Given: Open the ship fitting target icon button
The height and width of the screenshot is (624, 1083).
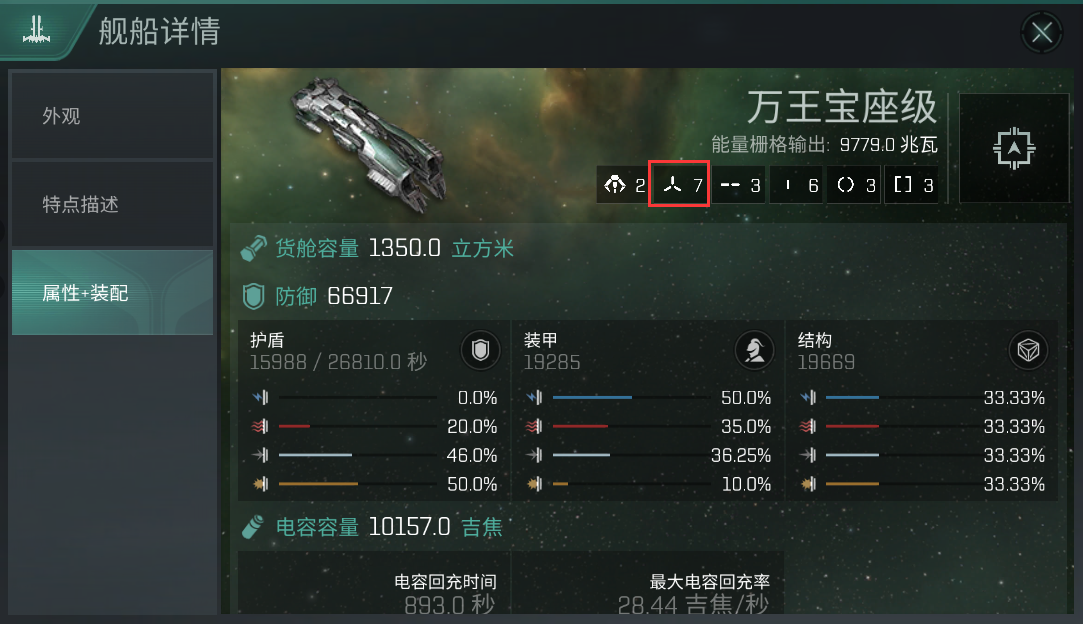Looking at the screenshot, I should pos(1013,148).
